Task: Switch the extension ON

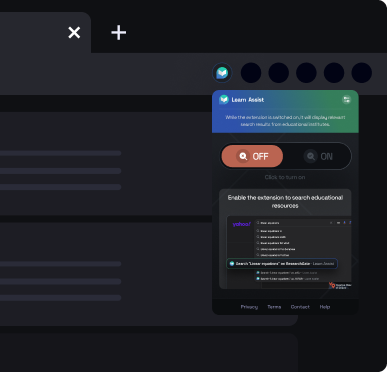Action: click(318, 156)
